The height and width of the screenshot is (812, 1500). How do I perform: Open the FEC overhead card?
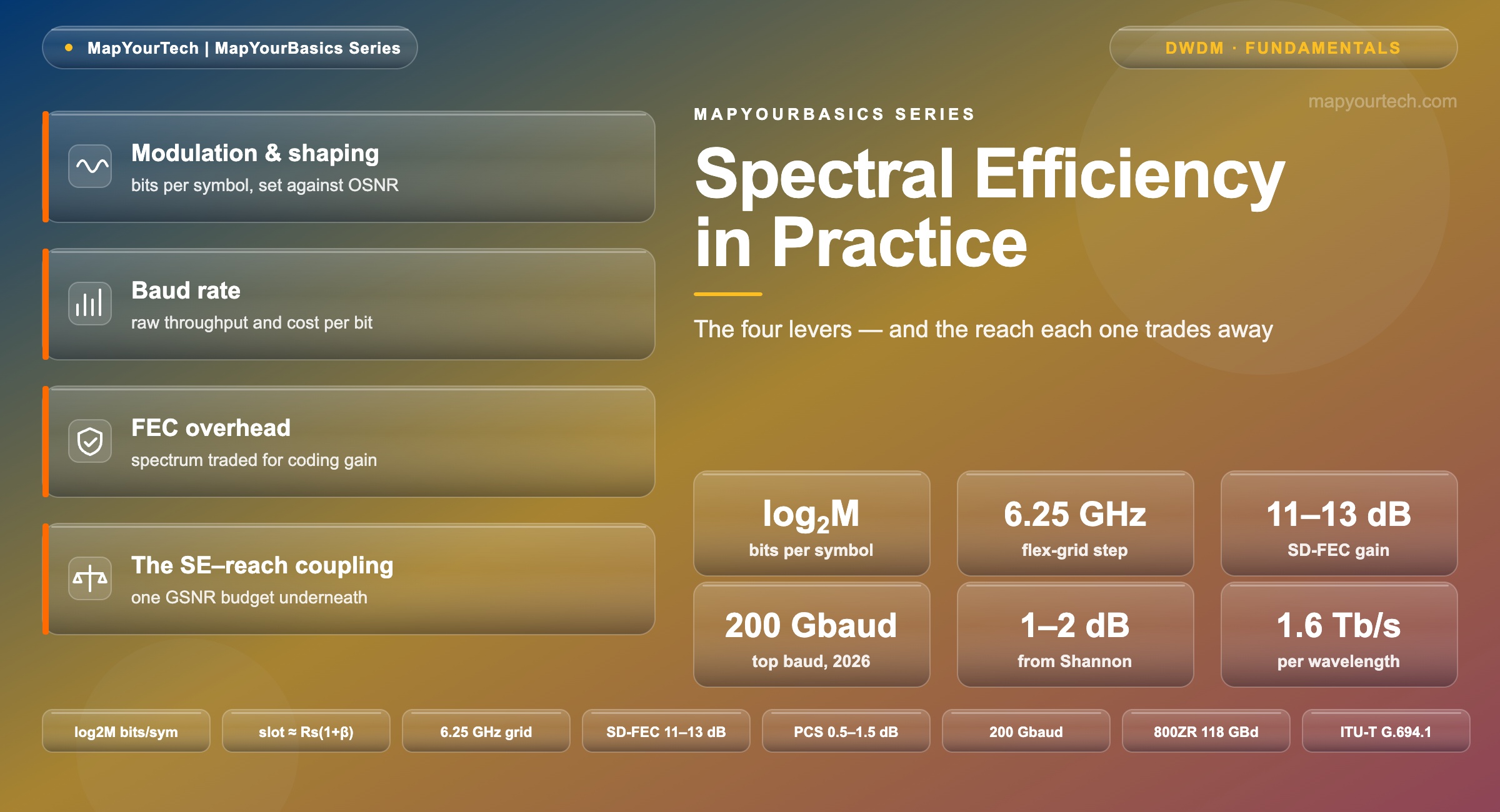349,442
